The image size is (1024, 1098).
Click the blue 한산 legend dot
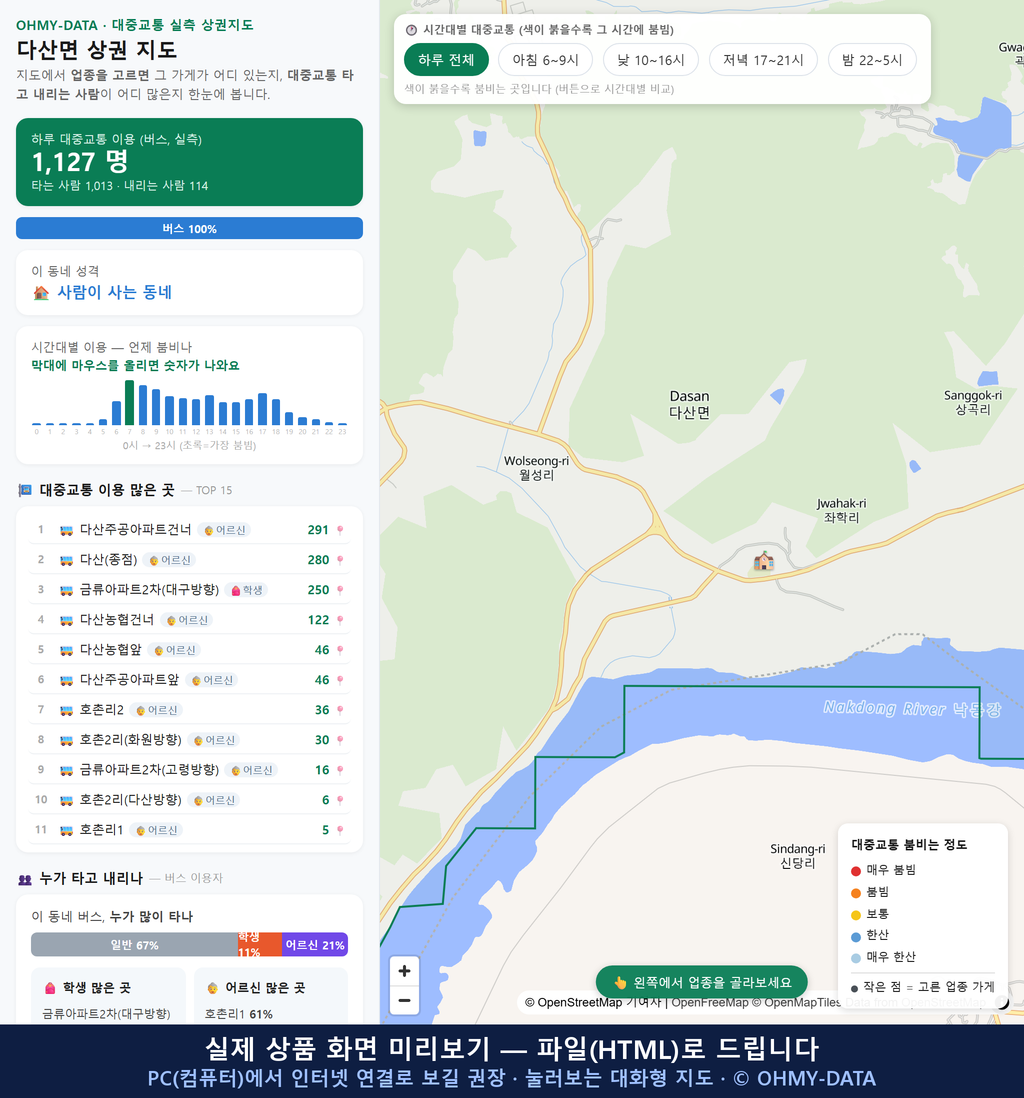855,937
